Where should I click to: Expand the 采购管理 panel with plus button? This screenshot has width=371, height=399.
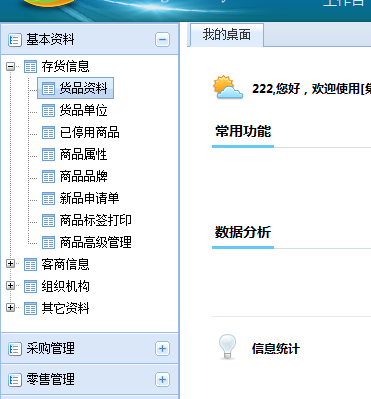pyautogui.click(x=162, y=349)
